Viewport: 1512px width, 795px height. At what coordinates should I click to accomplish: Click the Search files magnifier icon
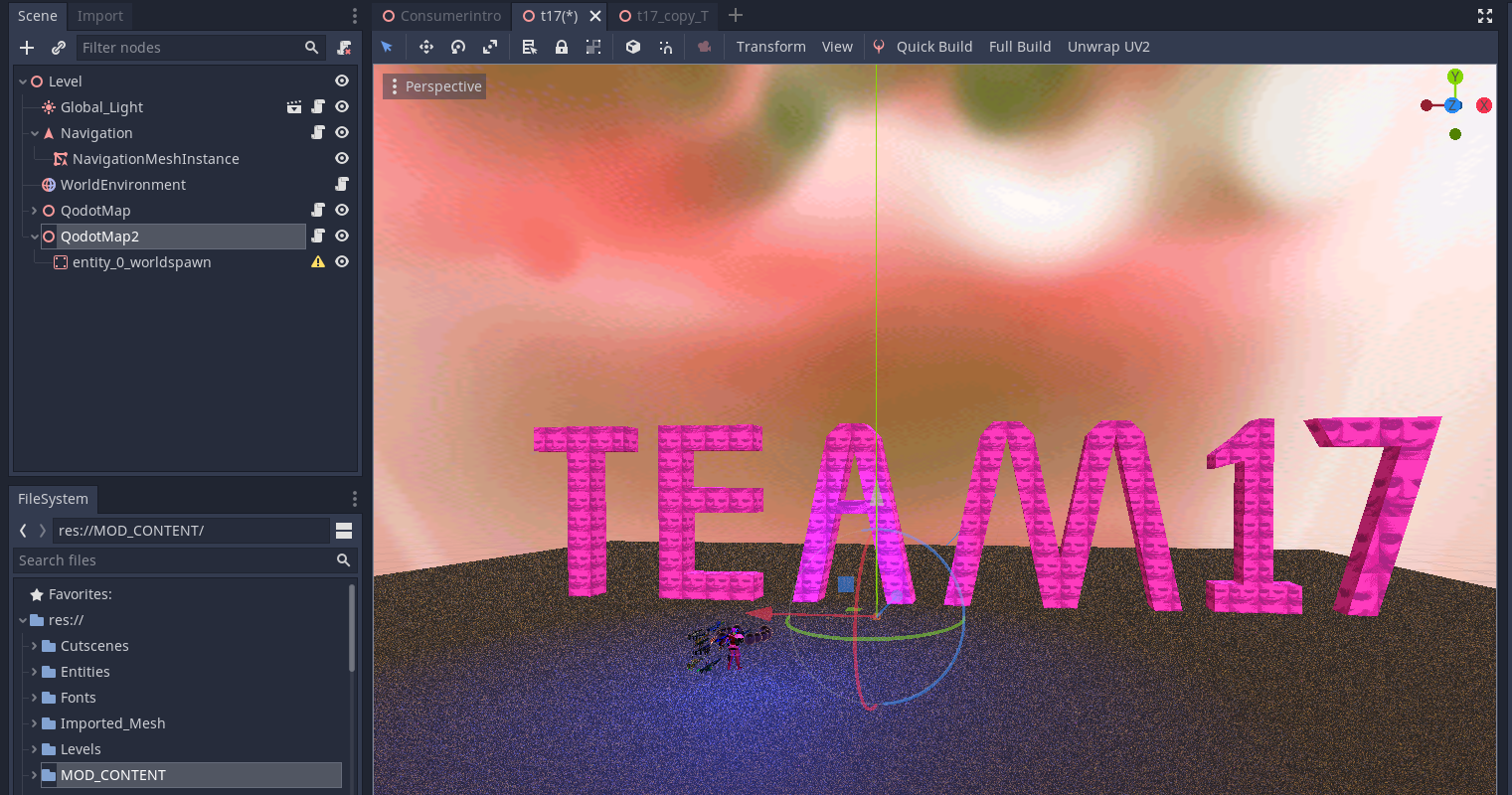[x=343, y=560]
